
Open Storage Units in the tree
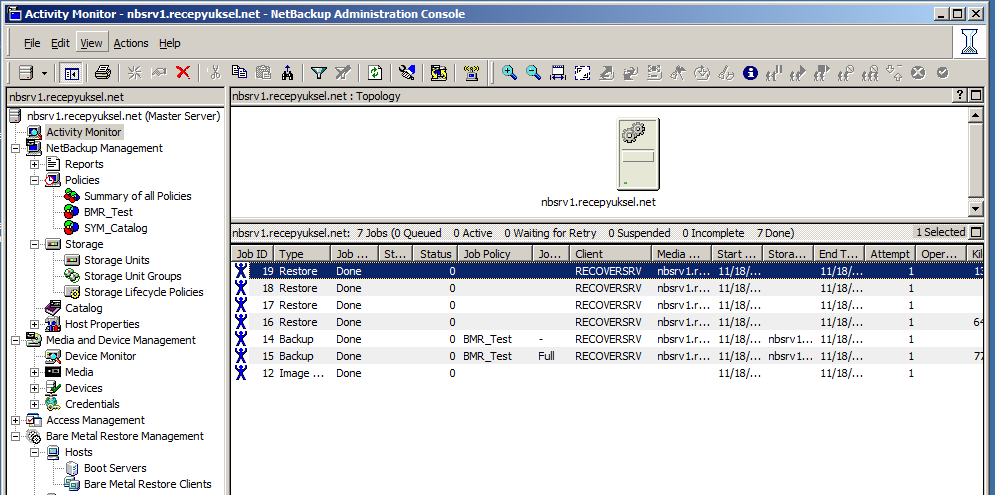click(x=117, y=260)
